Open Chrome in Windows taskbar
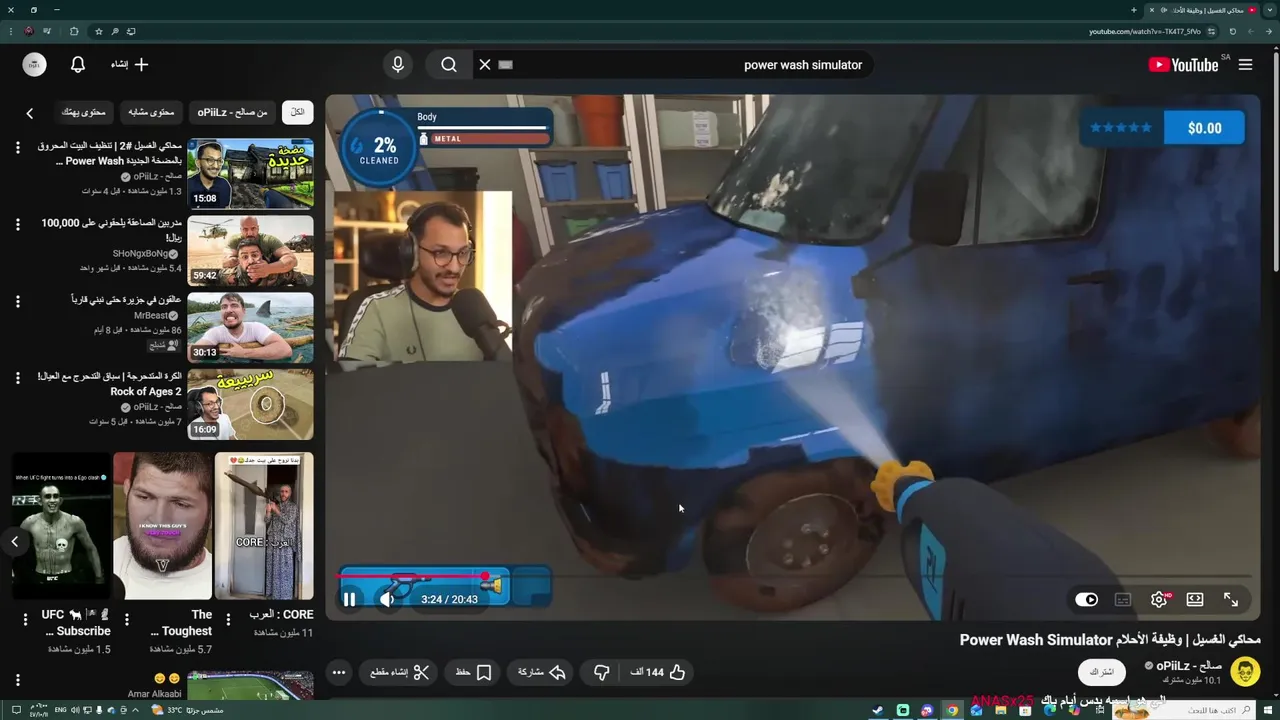 (952, 710)
